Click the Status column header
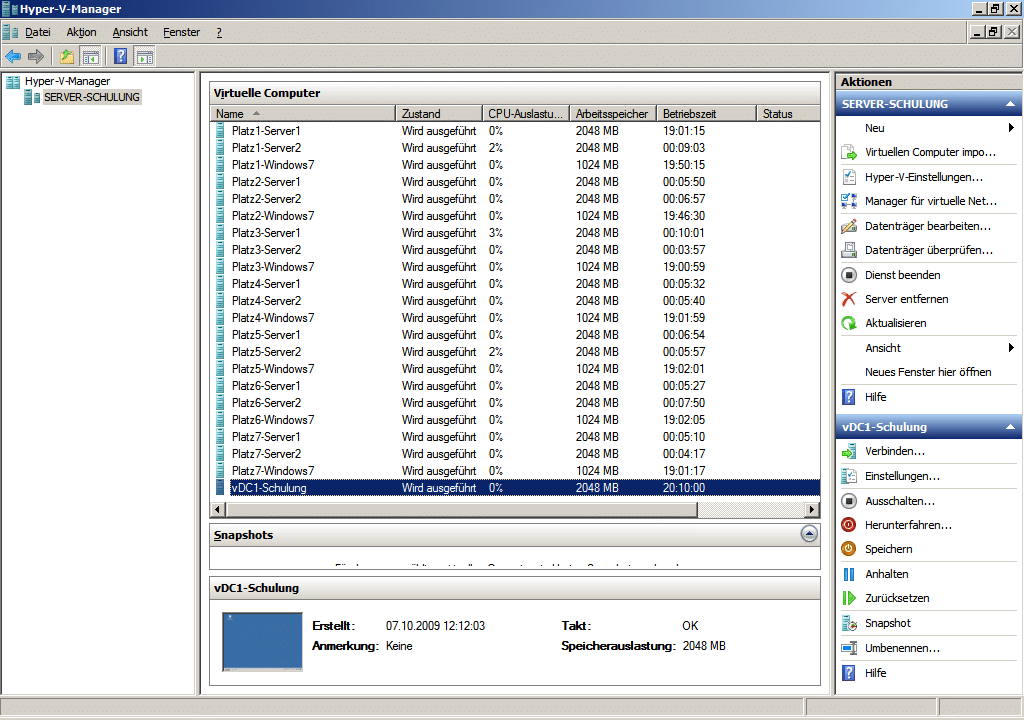The image size is (1024, 720). click(788, 114)
